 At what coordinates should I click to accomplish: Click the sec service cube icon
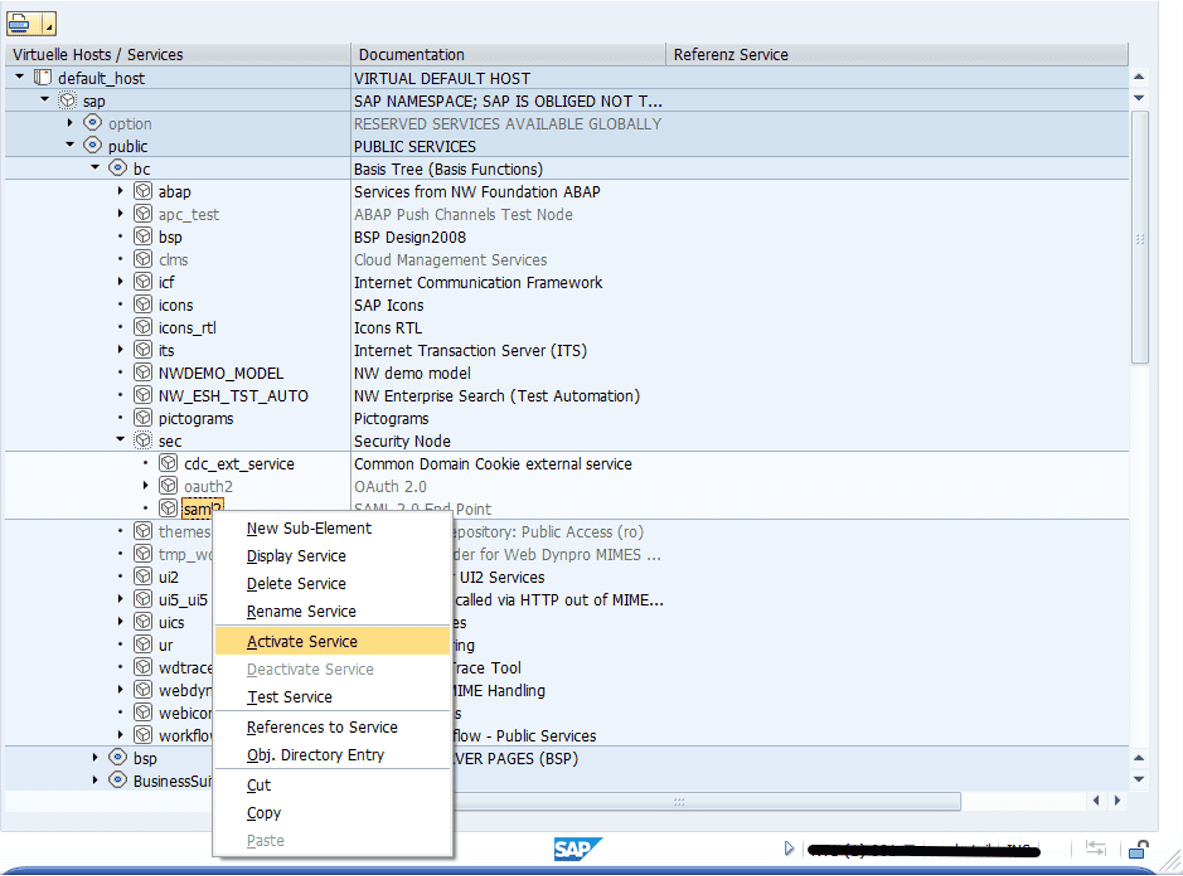tap(143, 440)
